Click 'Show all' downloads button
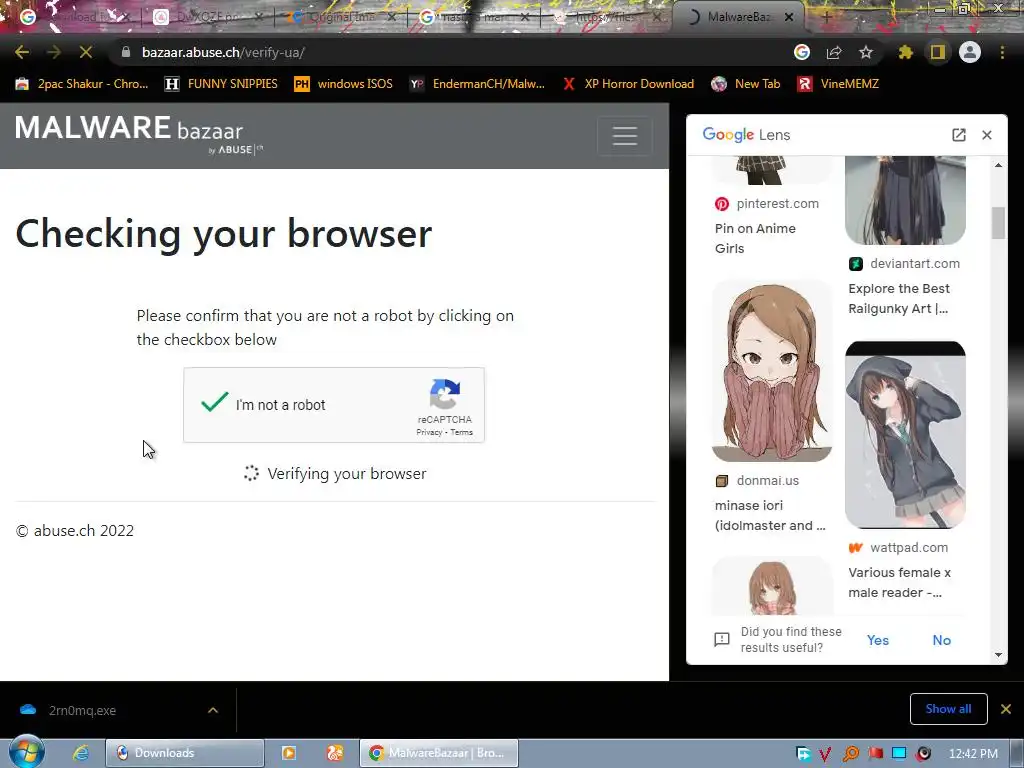 (948, 709)
